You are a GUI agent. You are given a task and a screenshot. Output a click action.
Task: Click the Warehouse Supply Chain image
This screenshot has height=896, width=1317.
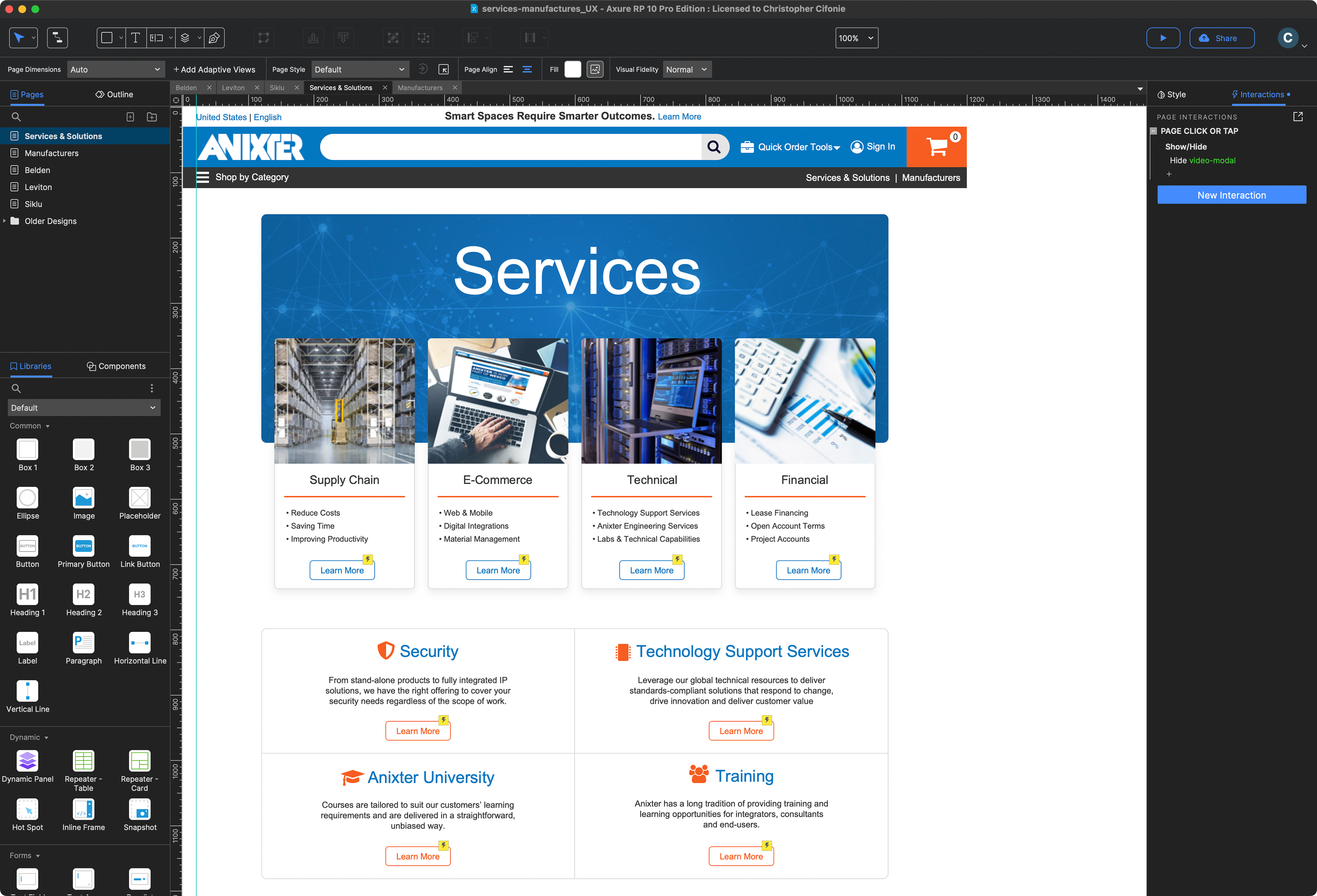coord(344,401)
